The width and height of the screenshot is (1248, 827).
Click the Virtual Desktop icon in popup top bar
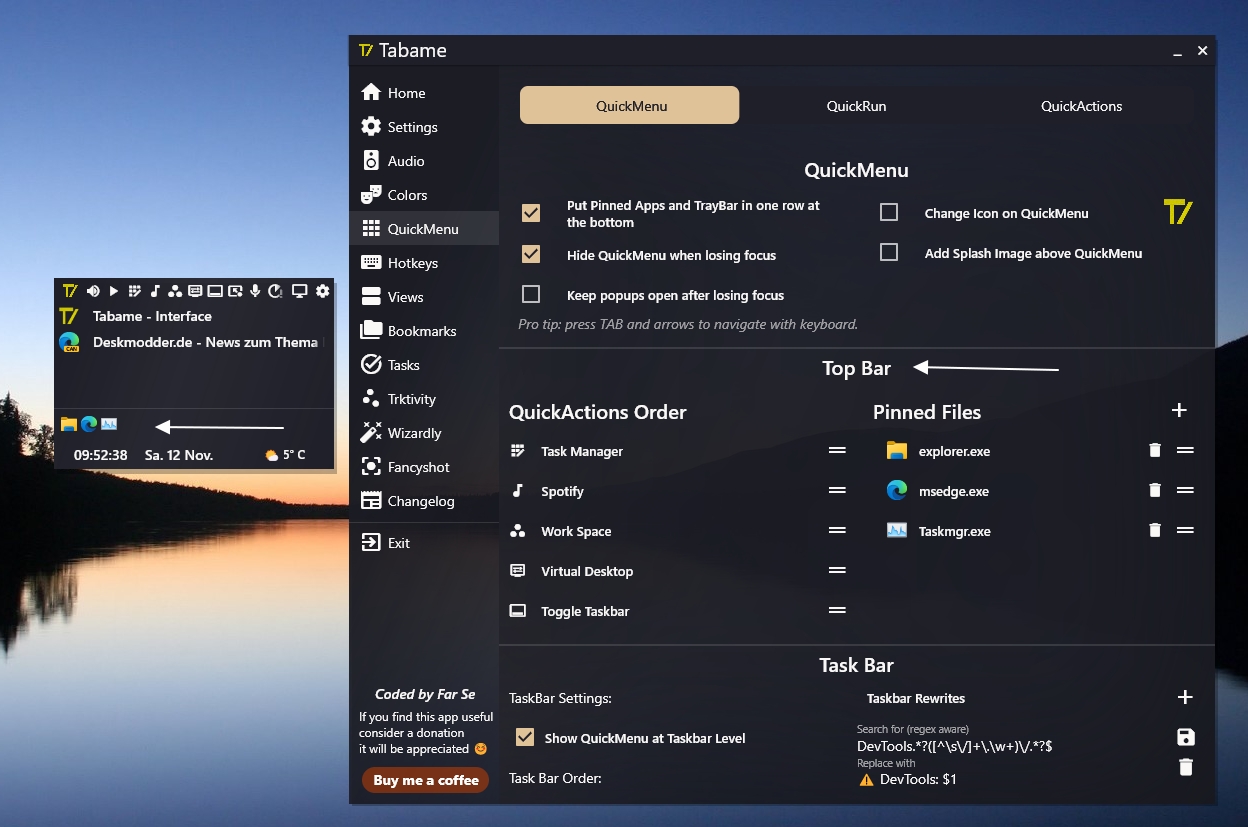pyautogui.click(x=195, y=291)
